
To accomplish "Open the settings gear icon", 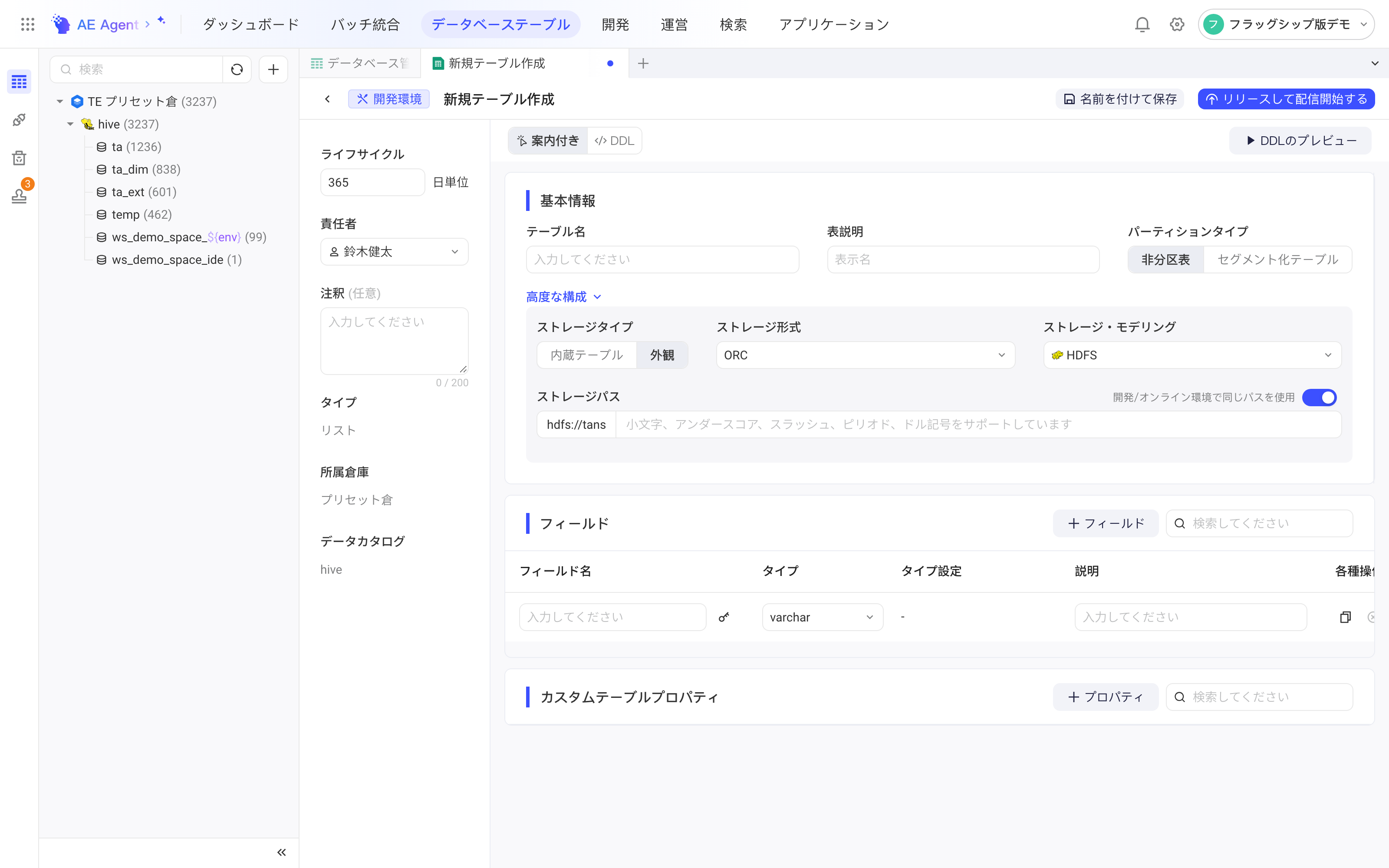I will click(1177, 24).
